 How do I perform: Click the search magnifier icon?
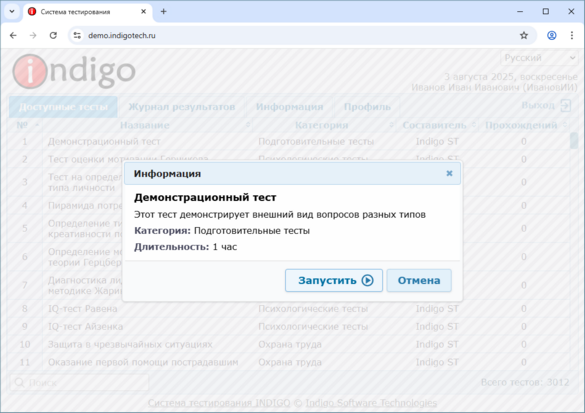[19, 382]
